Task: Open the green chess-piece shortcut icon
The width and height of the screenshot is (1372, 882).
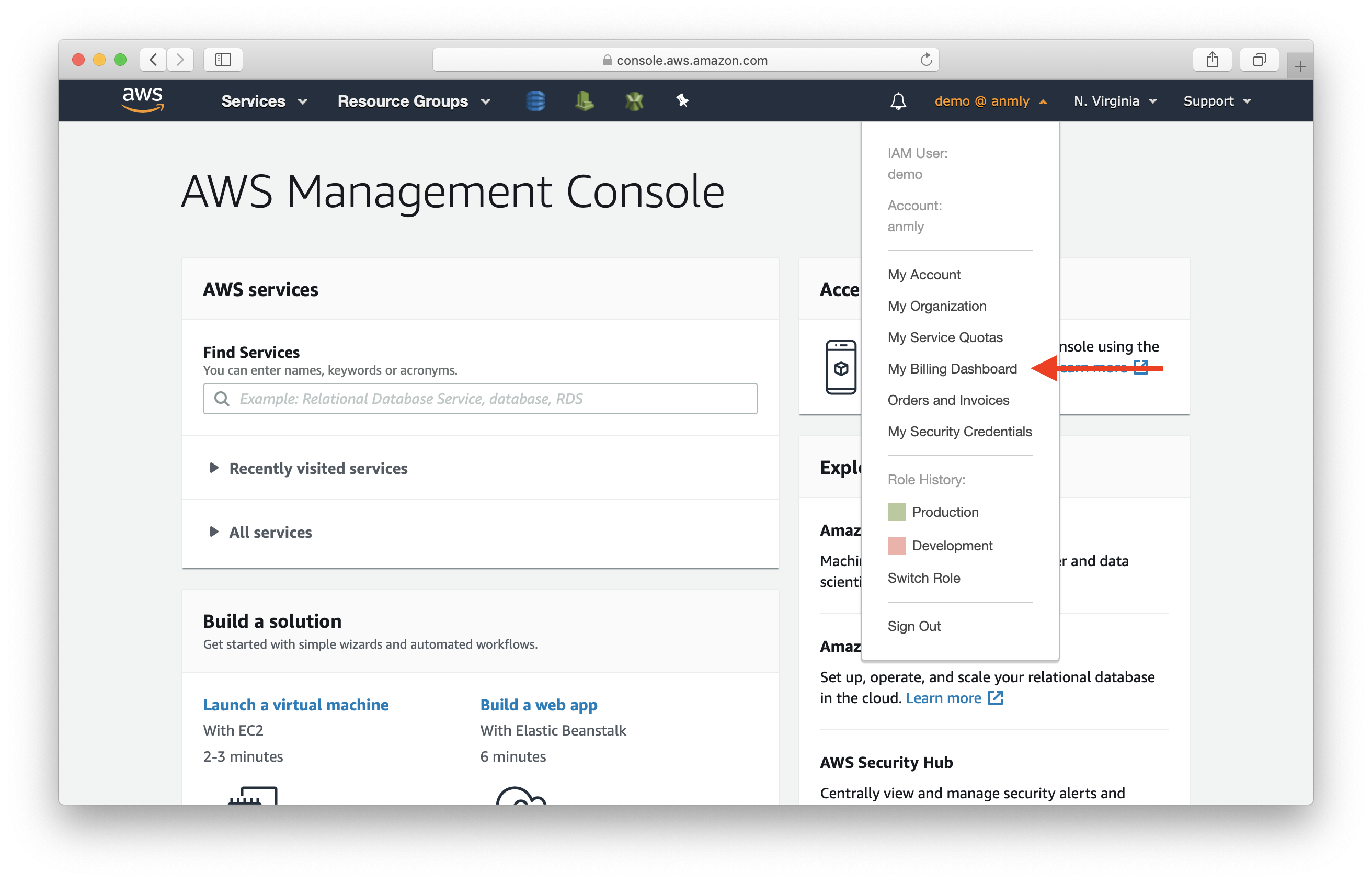Action: 584,101
